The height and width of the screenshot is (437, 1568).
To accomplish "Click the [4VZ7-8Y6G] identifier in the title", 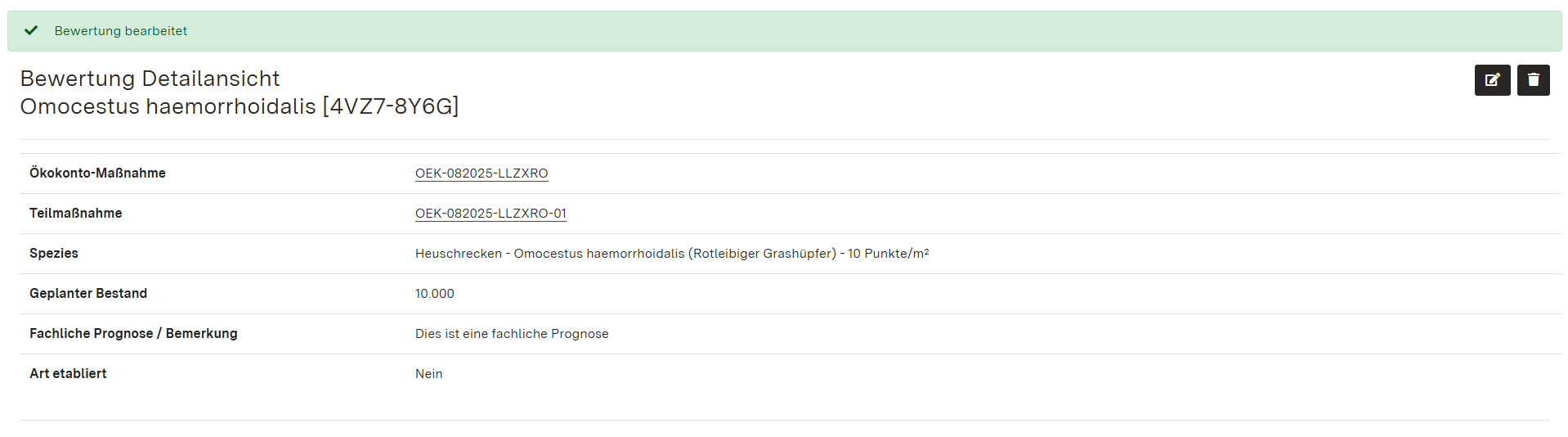I will pyautogui.click(x=391, y=106).
